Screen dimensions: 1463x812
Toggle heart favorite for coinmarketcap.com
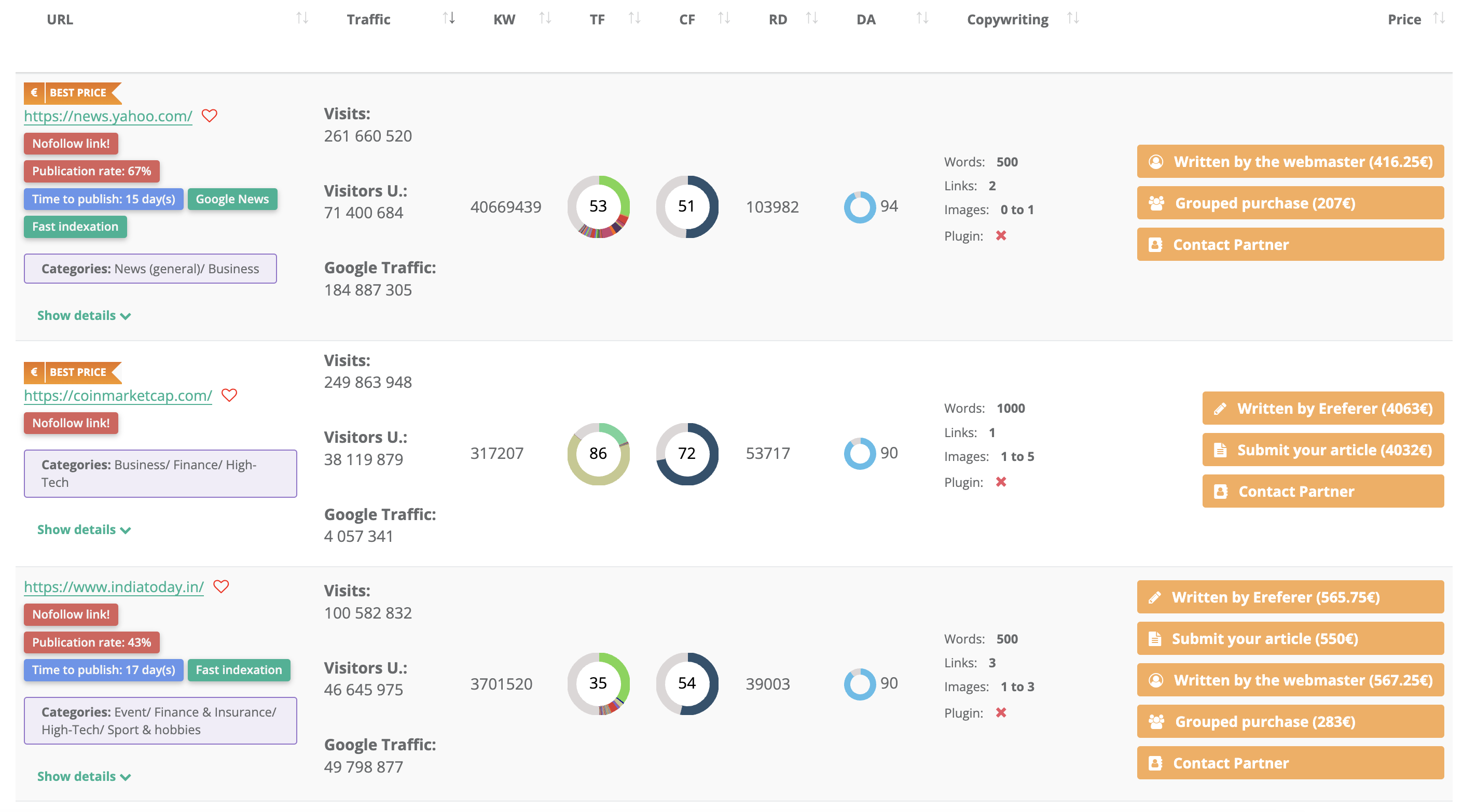(229, 395)
